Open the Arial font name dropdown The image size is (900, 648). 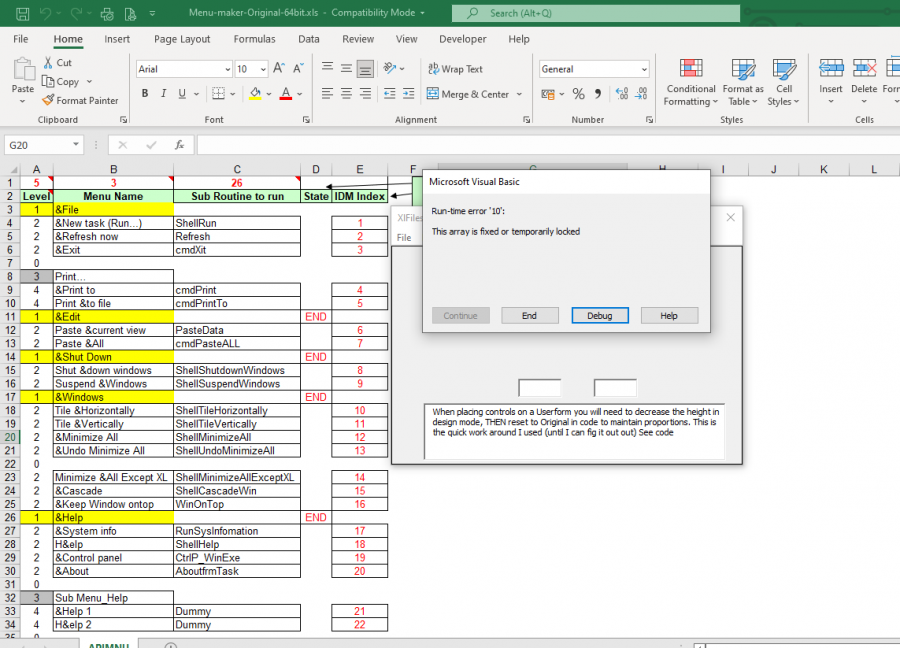coord(227,69)
